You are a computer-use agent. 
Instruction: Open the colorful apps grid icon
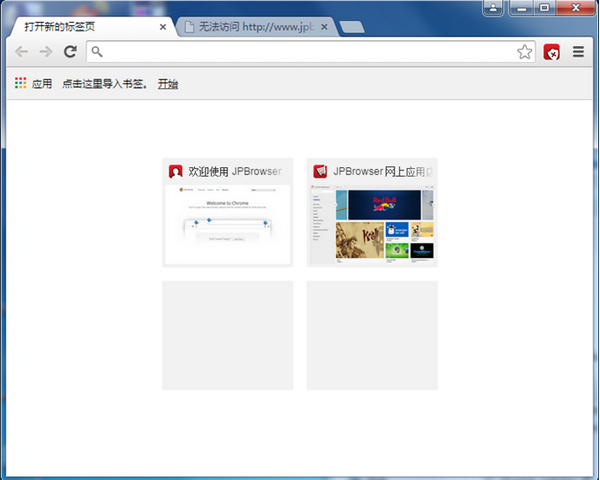pyautogui.click(x=21, y=83)
